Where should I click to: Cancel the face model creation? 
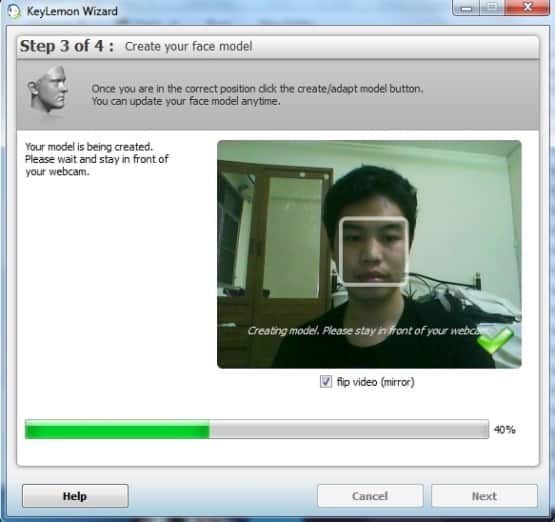pos(370,496)
